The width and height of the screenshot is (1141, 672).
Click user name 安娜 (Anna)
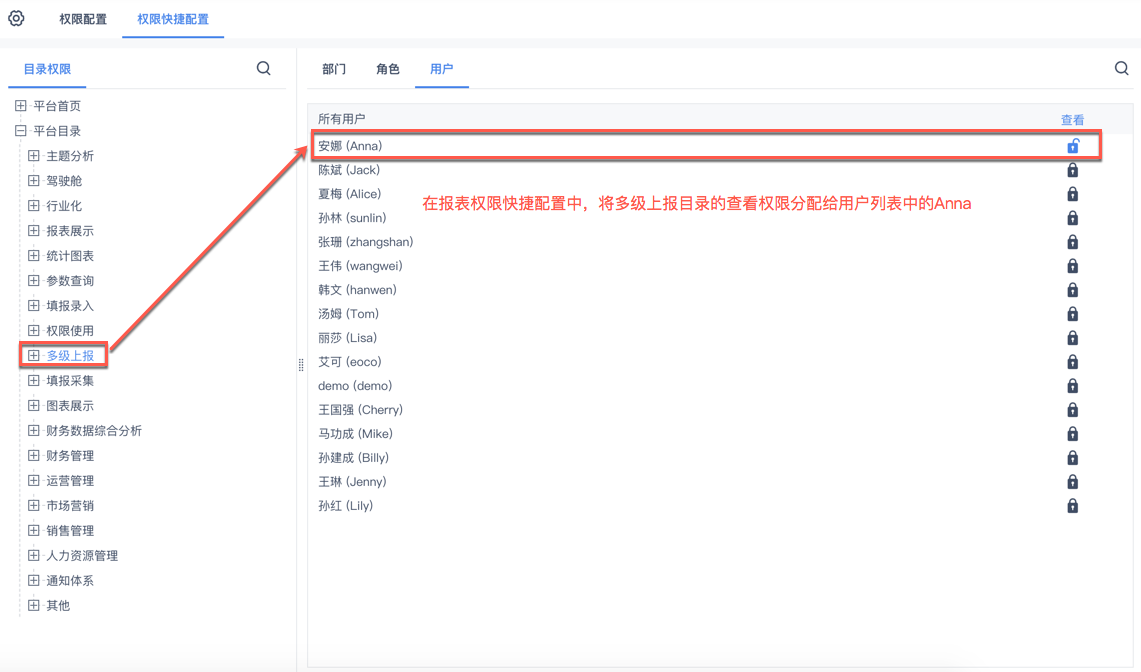click(350, 146)
